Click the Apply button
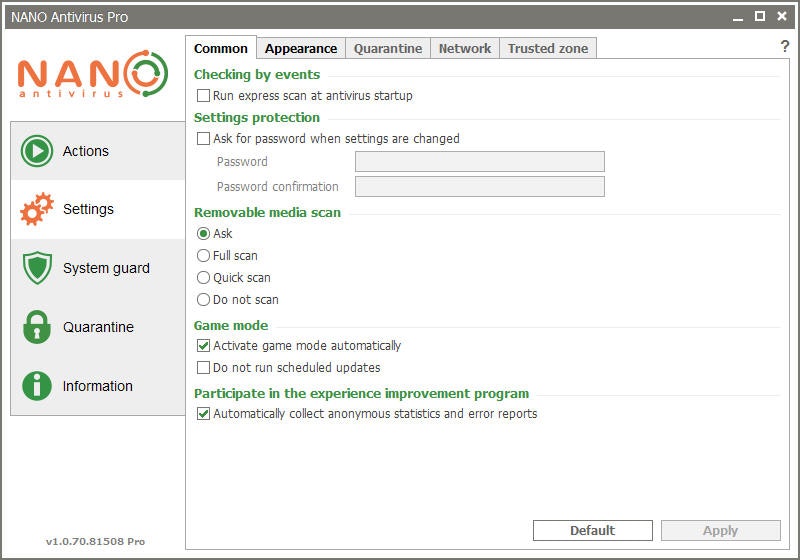 pyautogui.click(x=720, y=530)
